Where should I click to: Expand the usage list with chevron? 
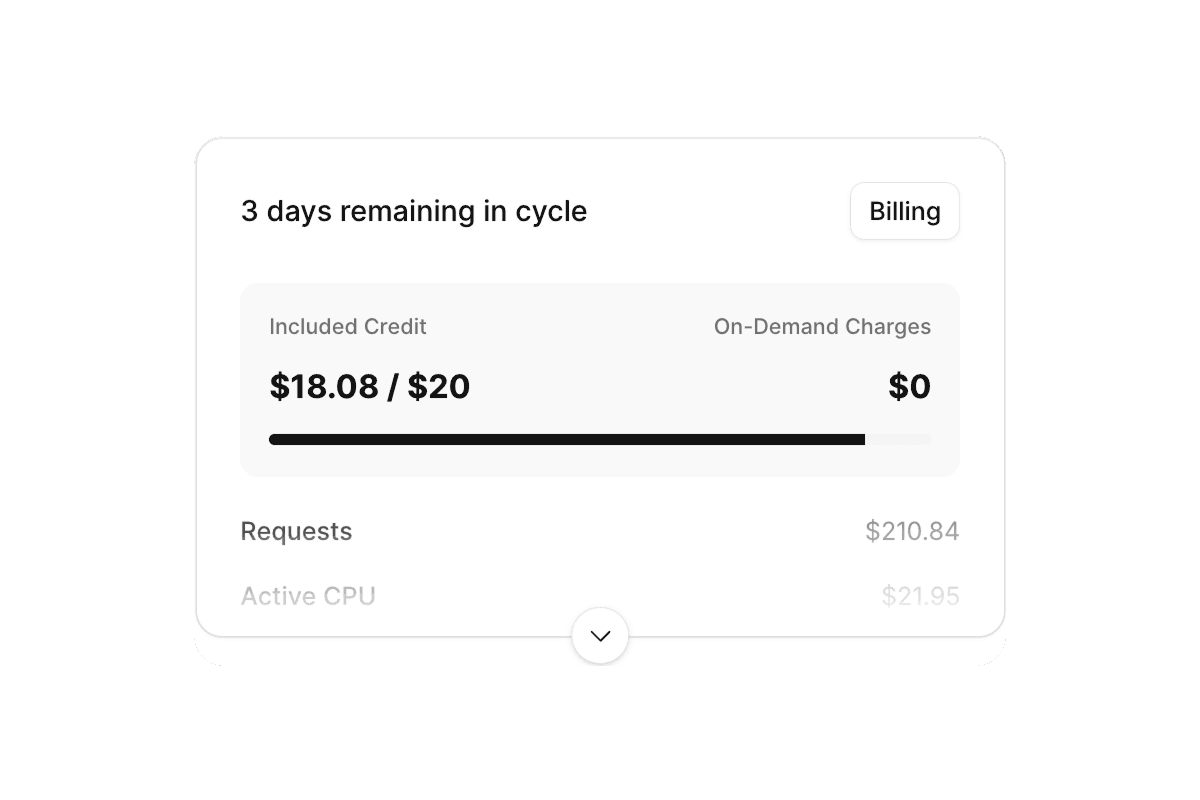[600, 636]
